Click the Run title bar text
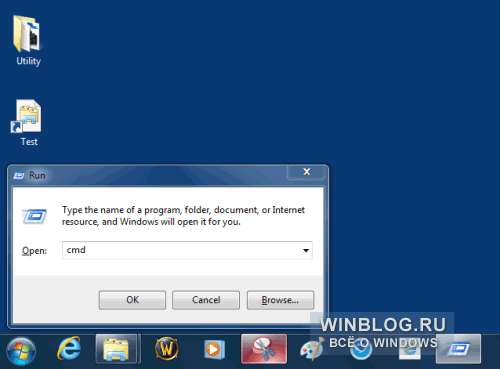The image size is (500, 369). click(37, 175)
